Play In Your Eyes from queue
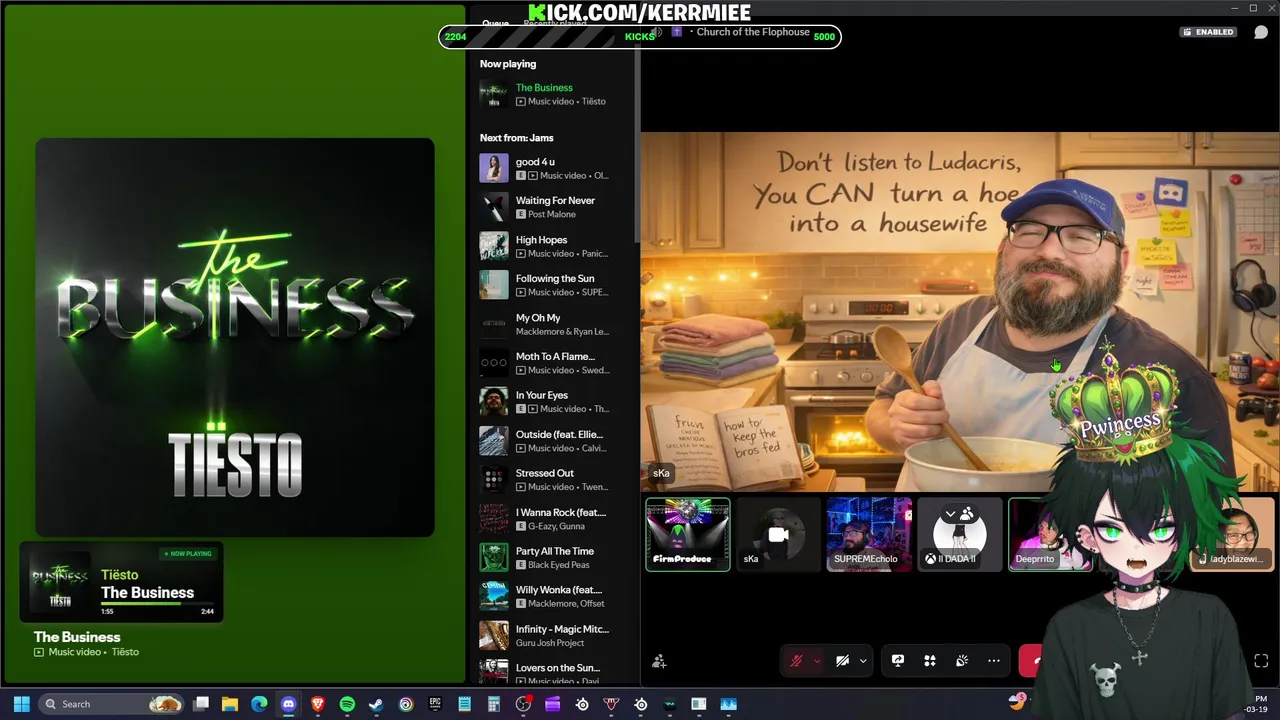Screen dimensions: 1280x720 [555, 402]
